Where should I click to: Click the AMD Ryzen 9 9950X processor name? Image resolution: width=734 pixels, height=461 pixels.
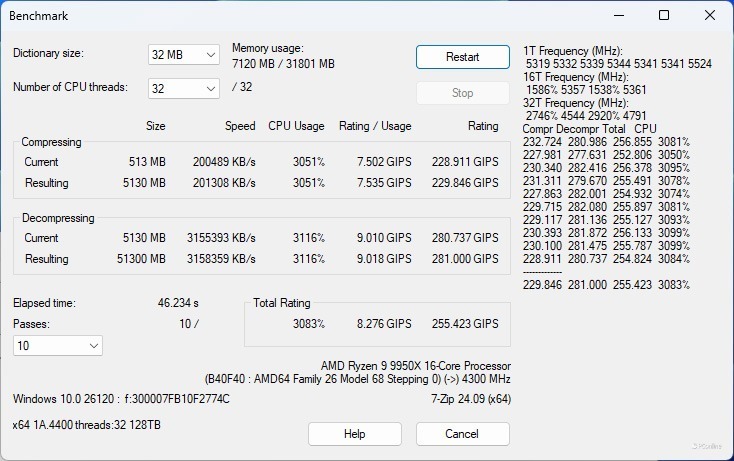tap(415, 366)
